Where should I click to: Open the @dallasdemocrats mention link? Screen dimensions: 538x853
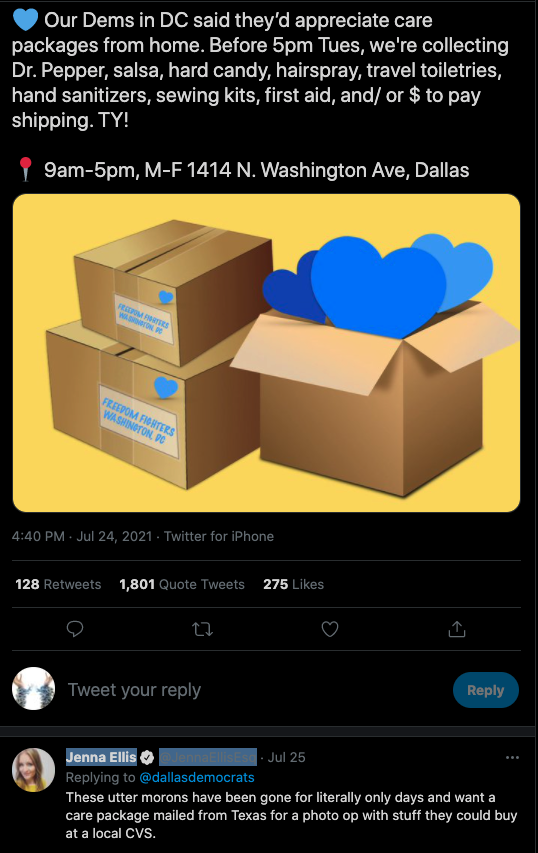197,777
